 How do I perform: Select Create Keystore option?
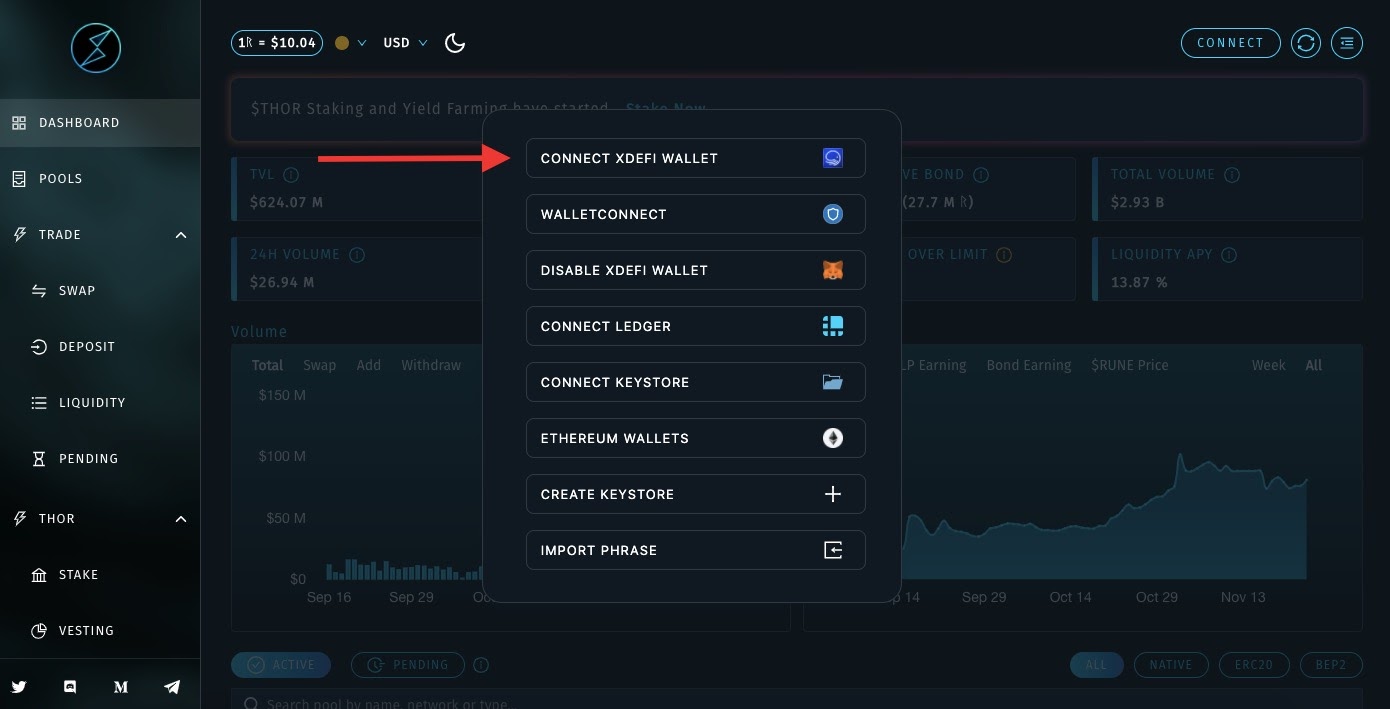pos(696,494)
